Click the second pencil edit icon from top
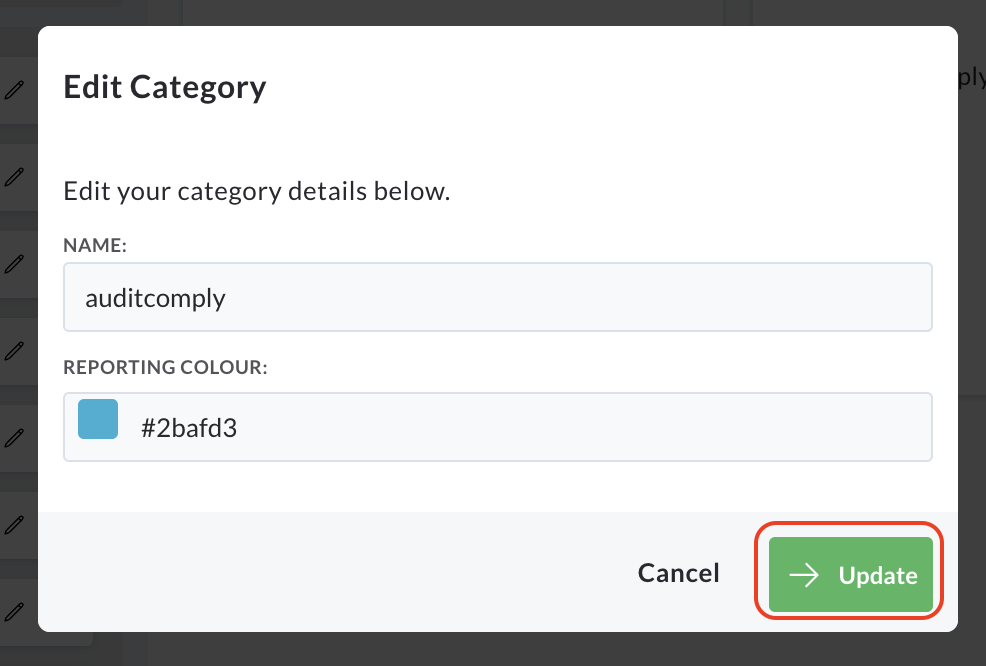986x666 pixels. 14,177
